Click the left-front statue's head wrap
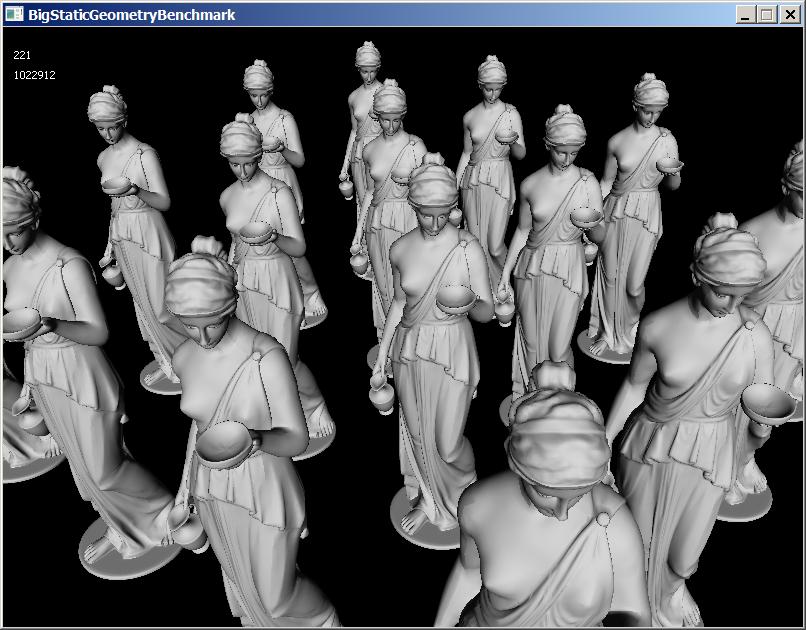The height and width of the screenshot is (630, 806). point(201,283)
